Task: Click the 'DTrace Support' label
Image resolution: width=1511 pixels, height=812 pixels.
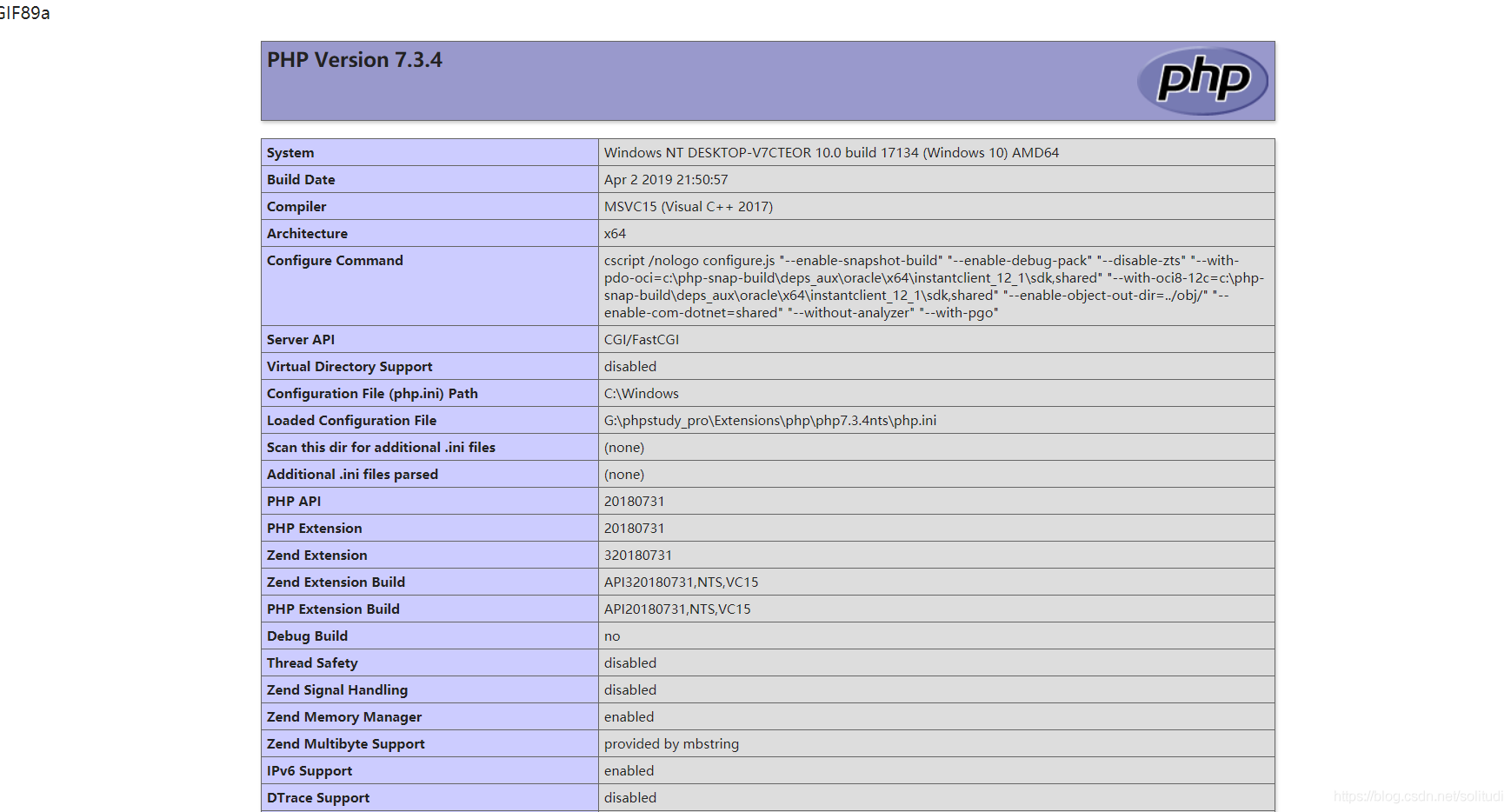Action: coord(318,798)
